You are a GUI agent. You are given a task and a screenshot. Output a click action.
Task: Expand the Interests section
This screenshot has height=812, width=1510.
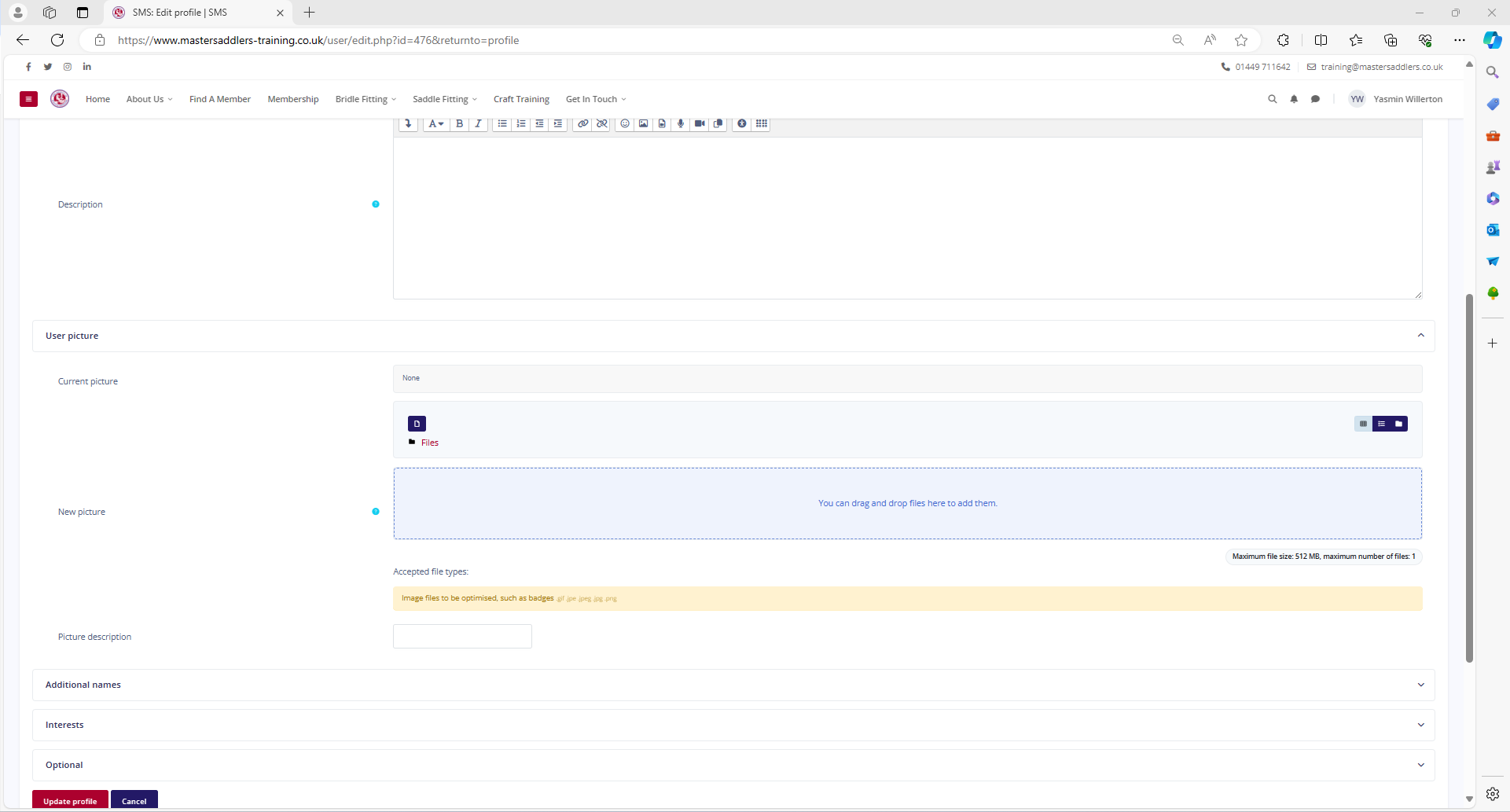tap(733, 725)
